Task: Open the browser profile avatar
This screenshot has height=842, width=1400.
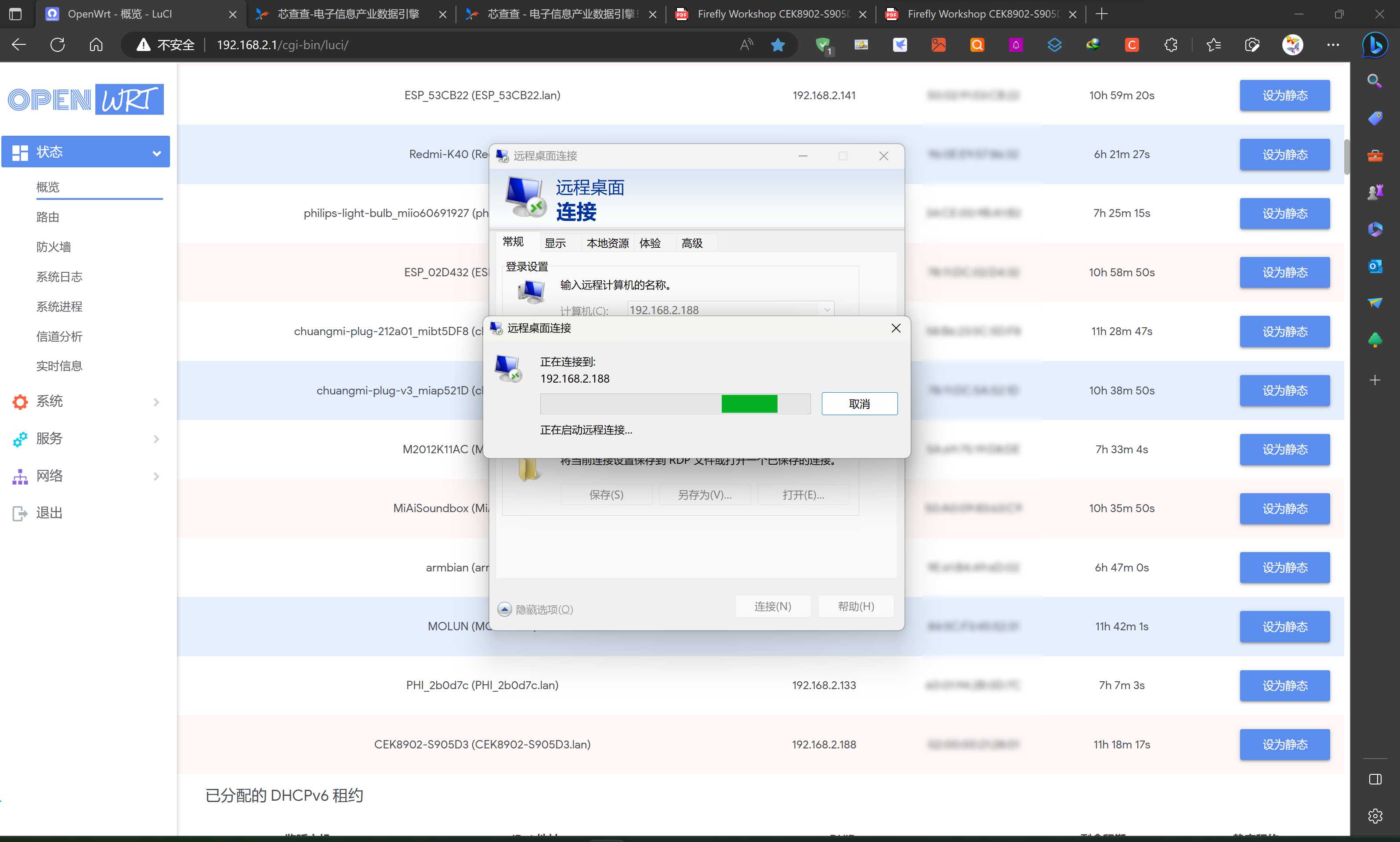Action: point(1292,45)
